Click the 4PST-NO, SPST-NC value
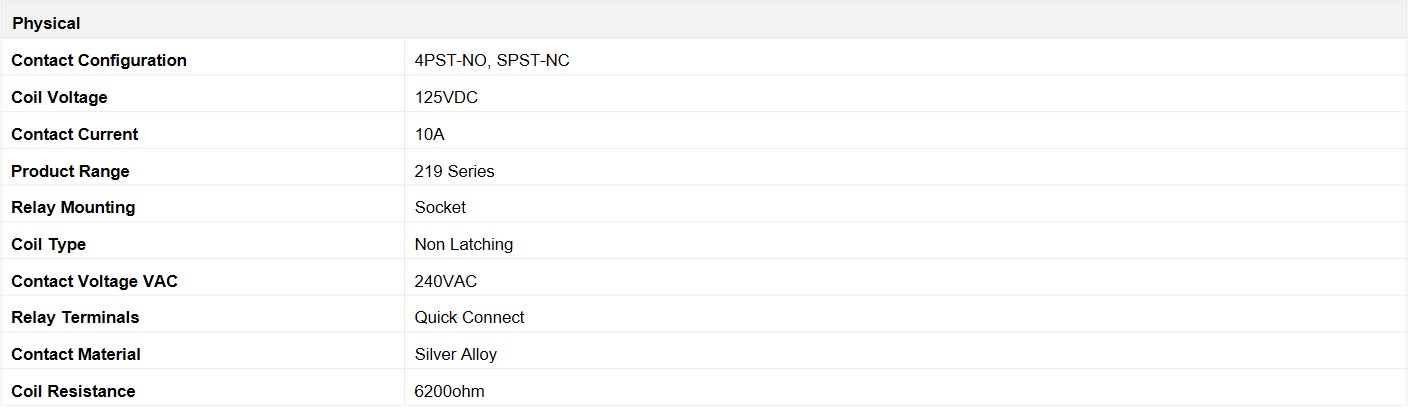The image size is (1408, 411). coord(492,60)
